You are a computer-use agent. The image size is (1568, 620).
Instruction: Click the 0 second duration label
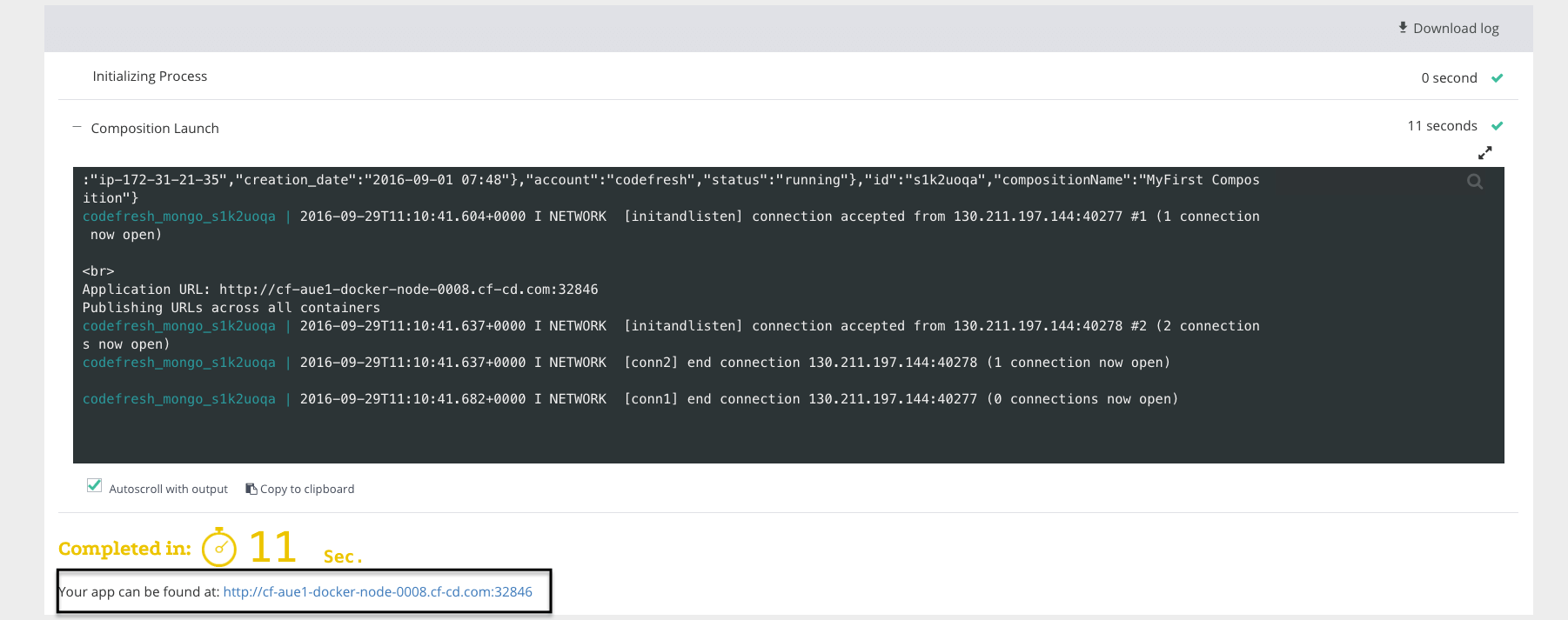pyautogui.click(x=1449, y=78)
